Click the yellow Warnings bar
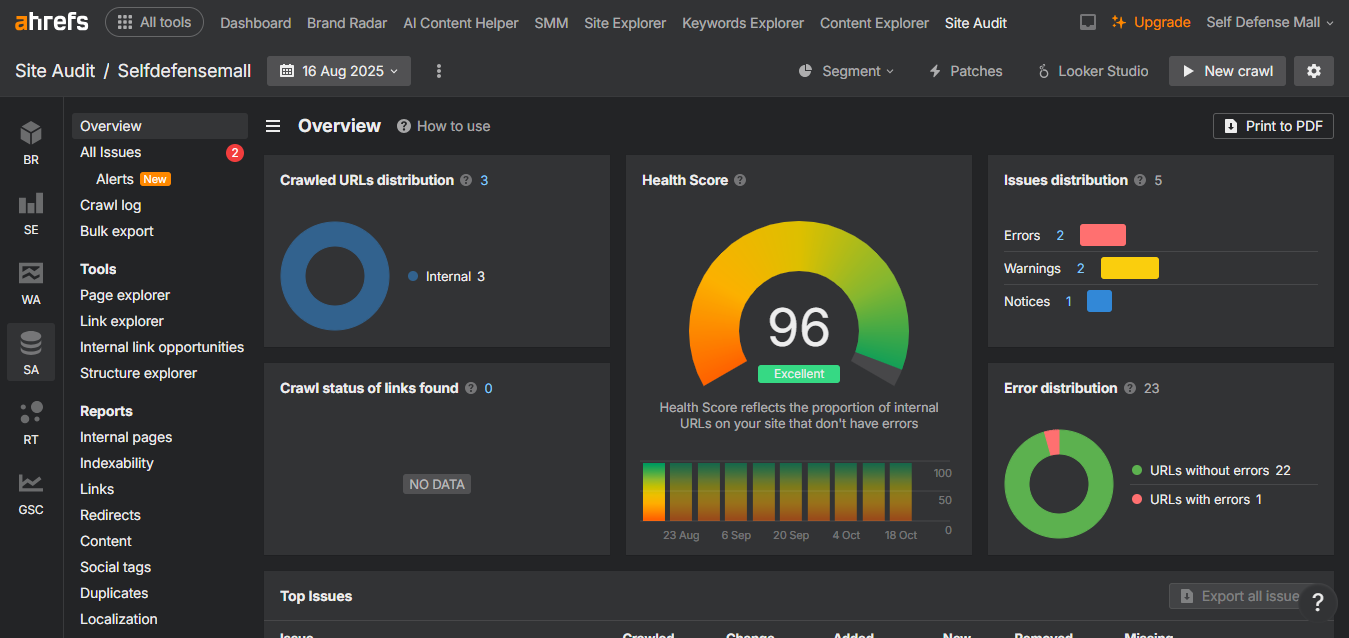Viewport: 1349px width, 638px height. (1130, 268)
